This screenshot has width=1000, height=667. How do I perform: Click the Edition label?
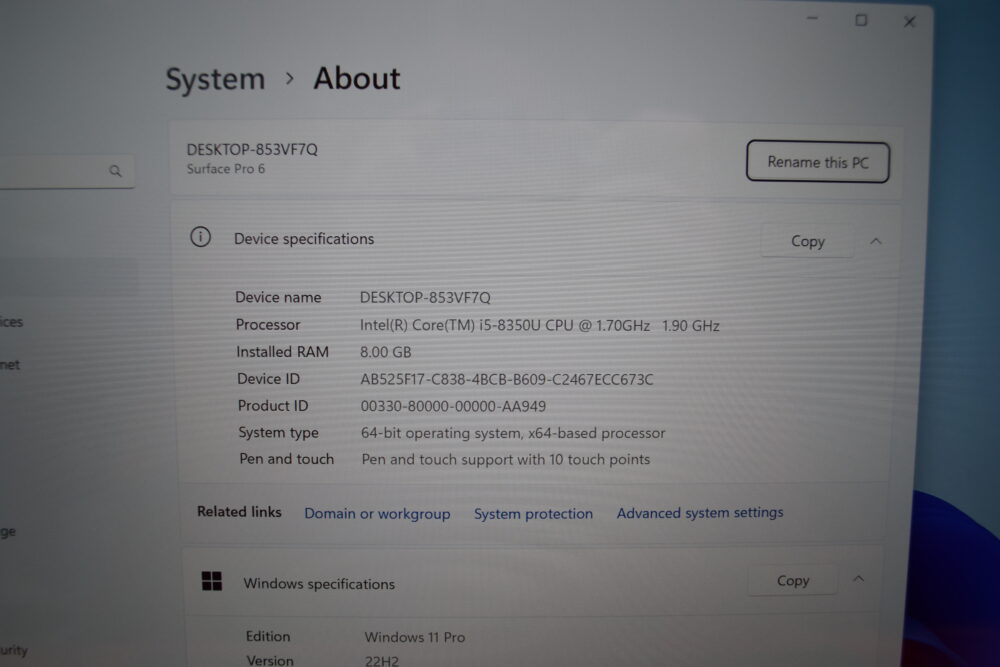pyautogui.click(x=268, y=636)
